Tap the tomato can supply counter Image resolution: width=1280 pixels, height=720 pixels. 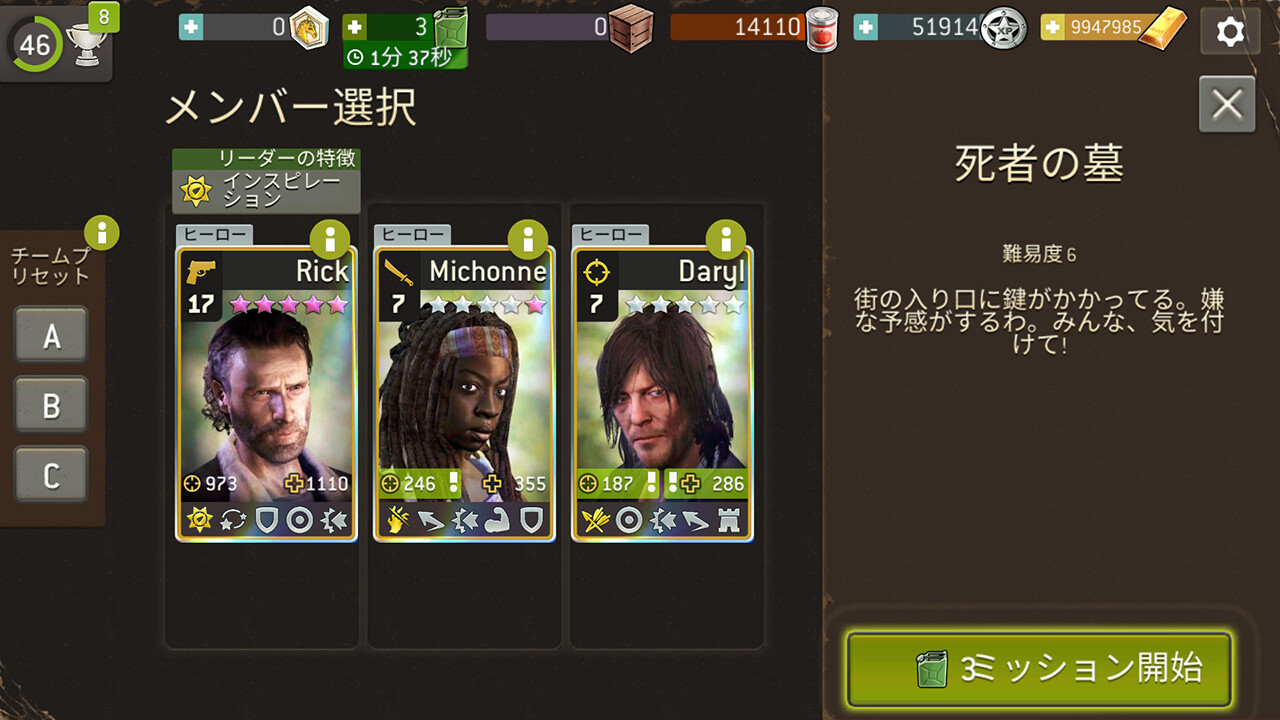[x=756, y=27]
